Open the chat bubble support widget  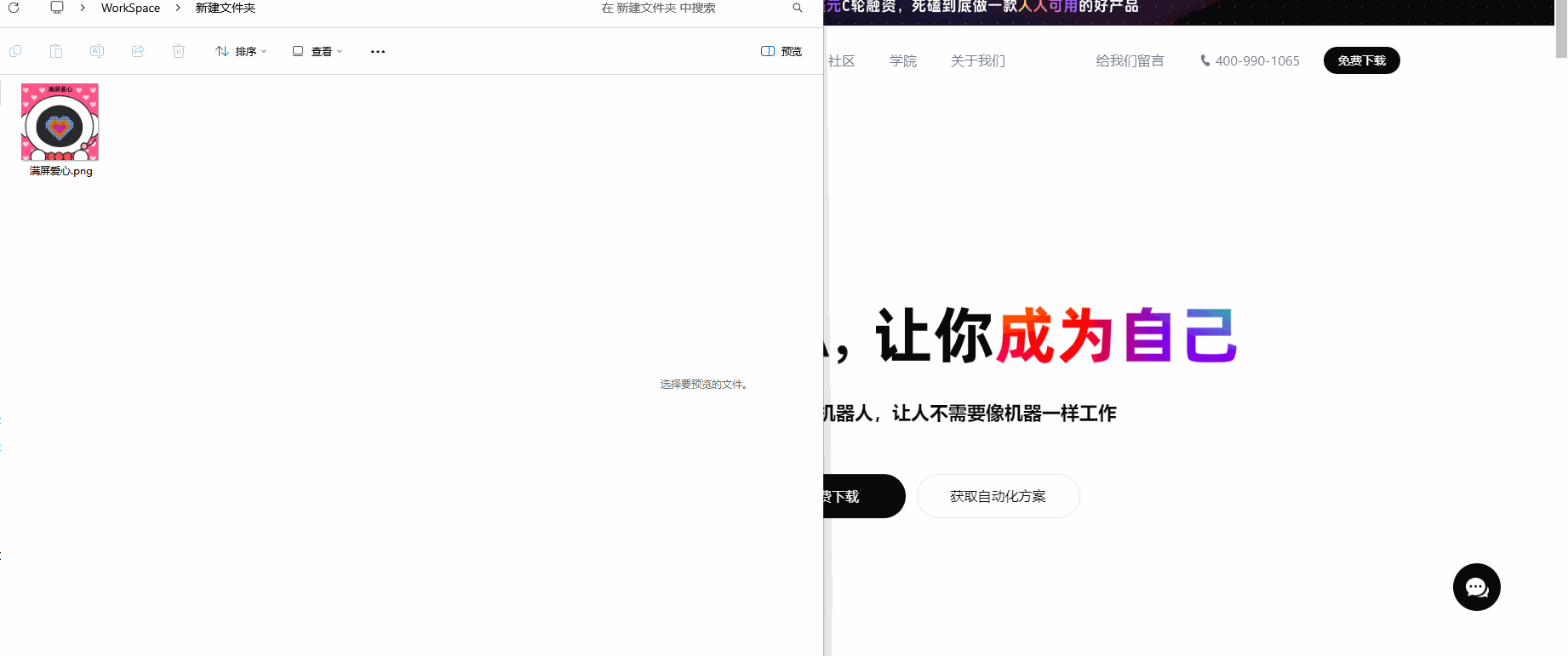[x=1476, y=587]
